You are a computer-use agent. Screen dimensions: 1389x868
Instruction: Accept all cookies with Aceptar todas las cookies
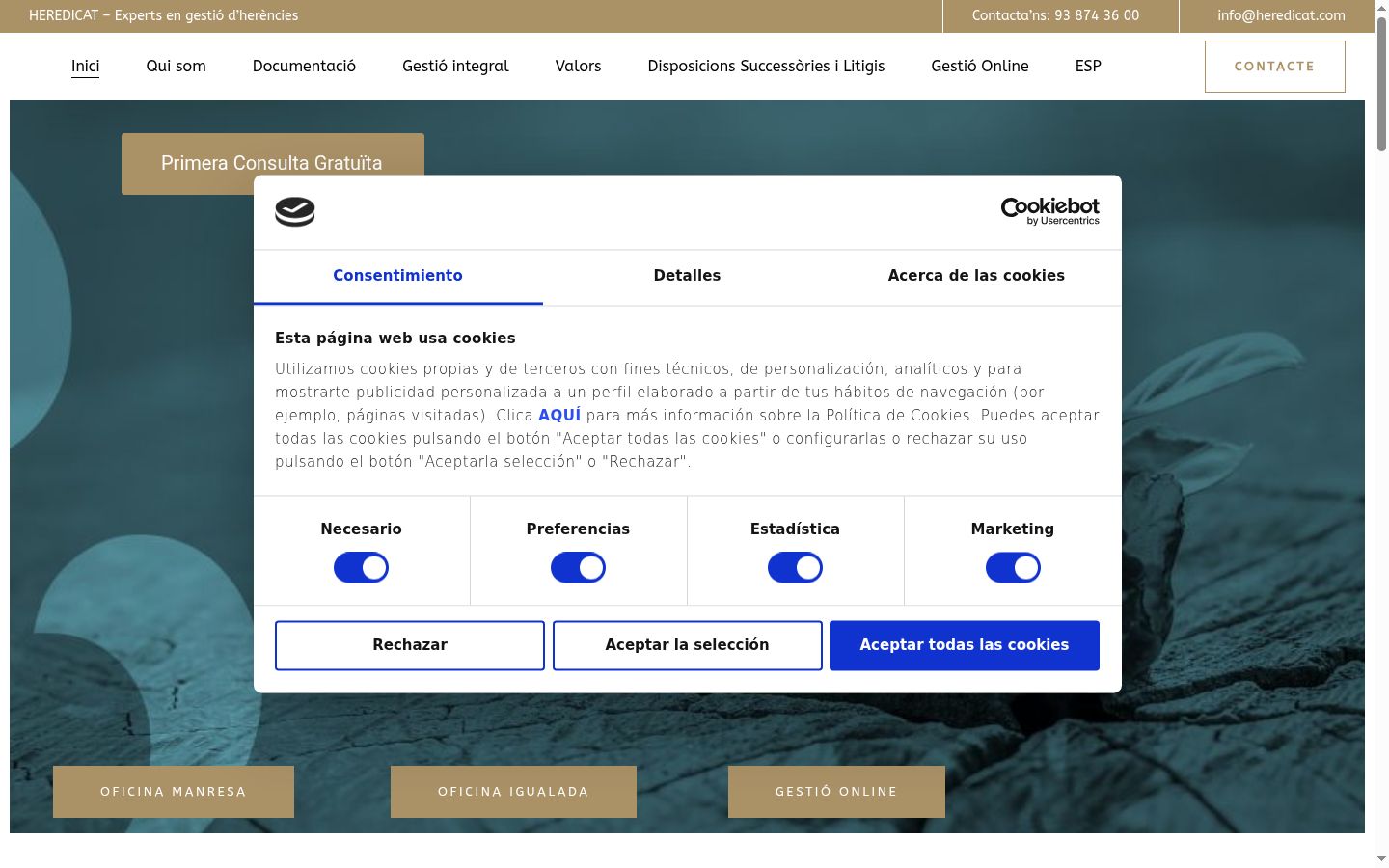[965, 645]
